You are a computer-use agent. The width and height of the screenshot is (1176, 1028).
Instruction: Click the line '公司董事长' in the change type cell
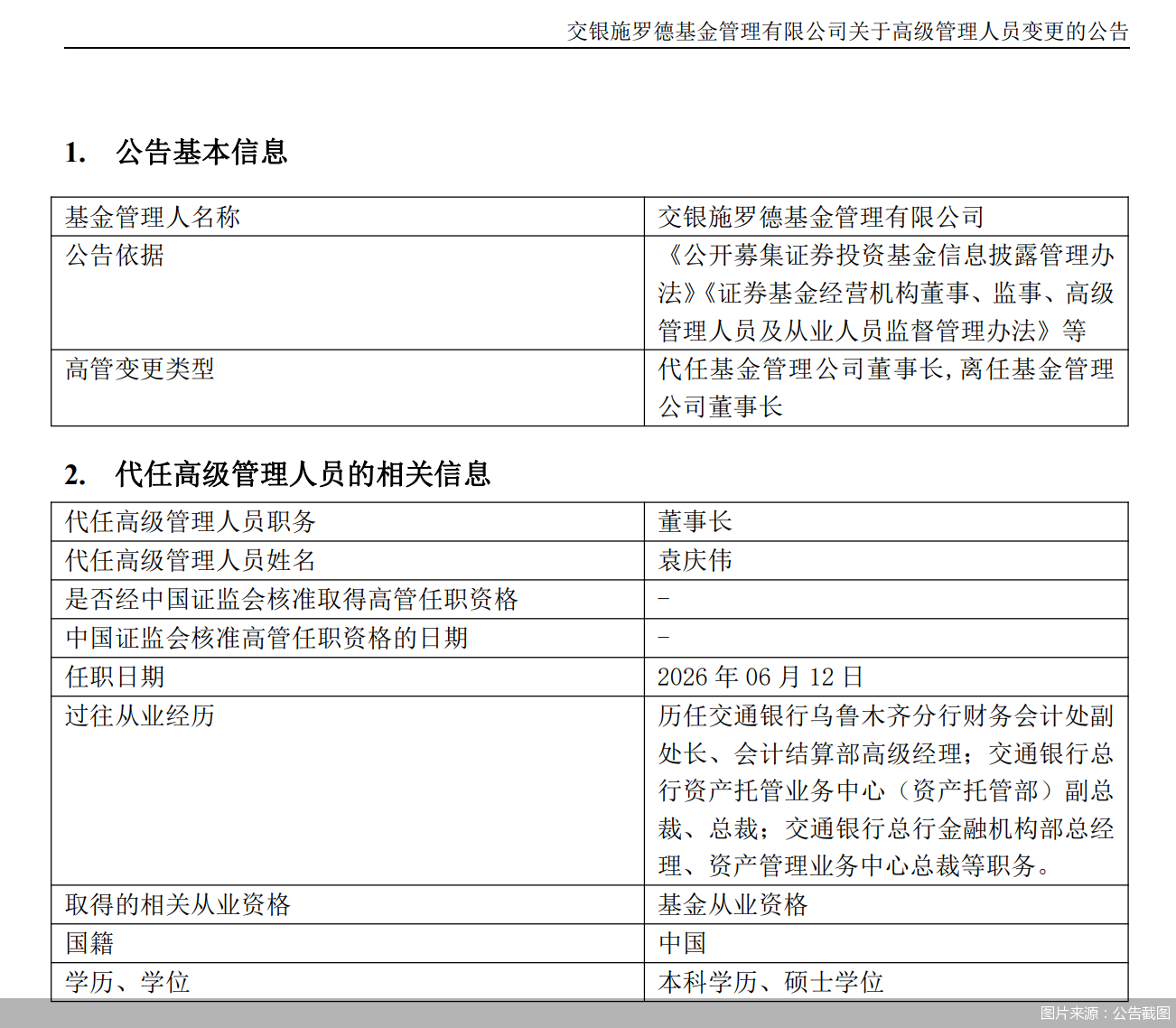click(720, 407)
